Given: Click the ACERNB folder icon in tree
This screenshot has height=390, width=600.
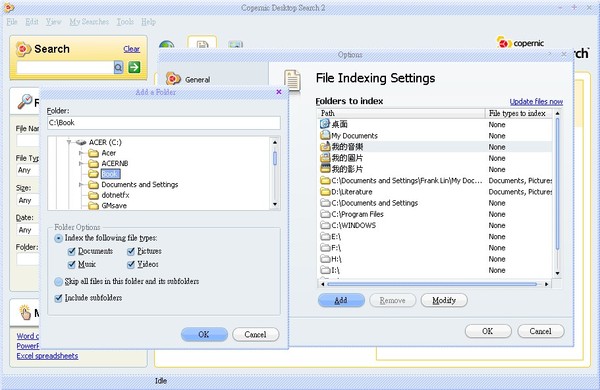Looking at the screenshot, I should coord(93,163).
